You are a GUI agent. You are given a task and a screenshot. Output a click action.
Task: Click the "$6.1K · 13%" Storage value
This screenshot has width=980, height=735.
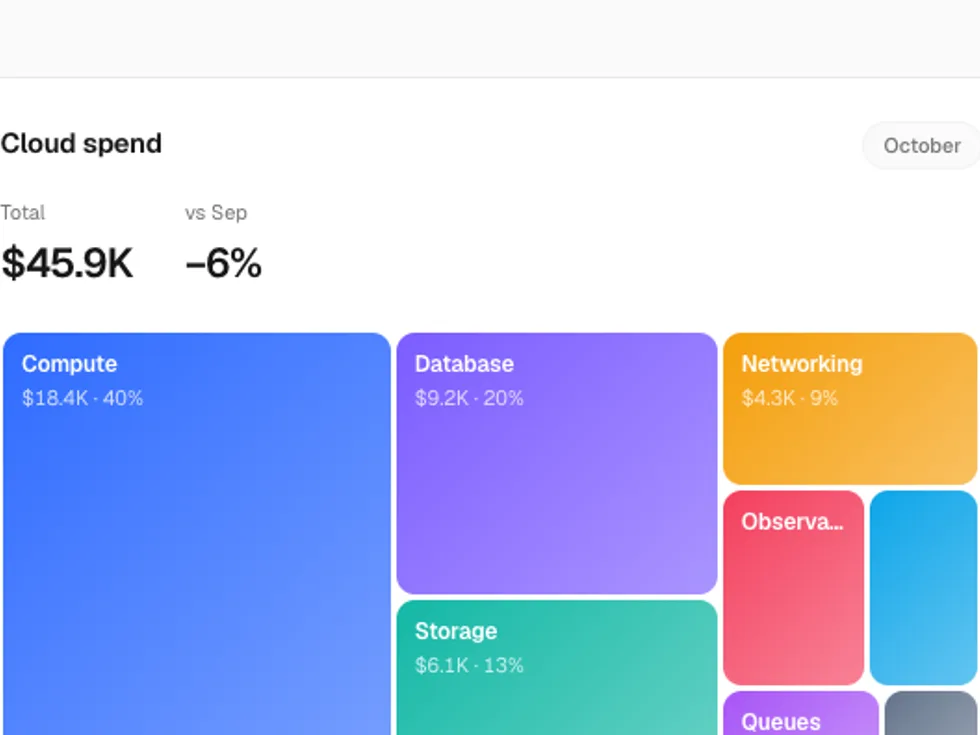[469, 665]
